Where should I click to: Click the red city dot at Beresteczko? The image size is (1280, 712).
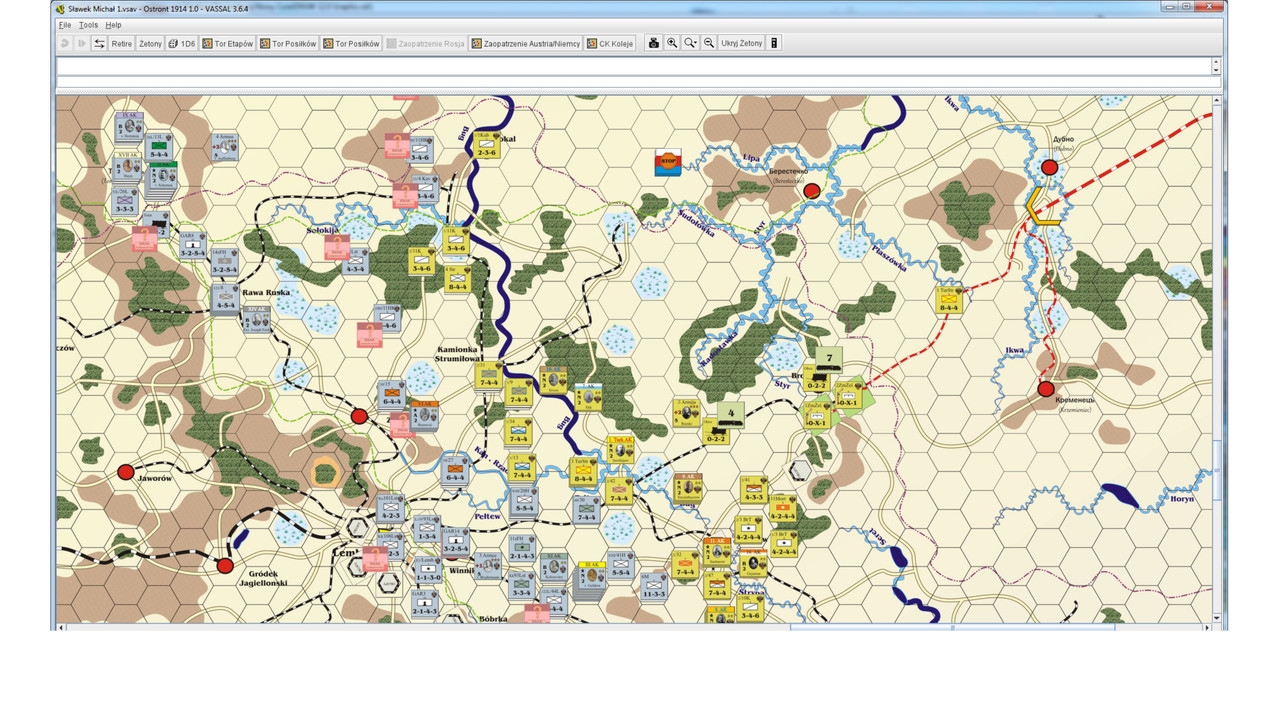pyautogui.click(x=812, y=190)
